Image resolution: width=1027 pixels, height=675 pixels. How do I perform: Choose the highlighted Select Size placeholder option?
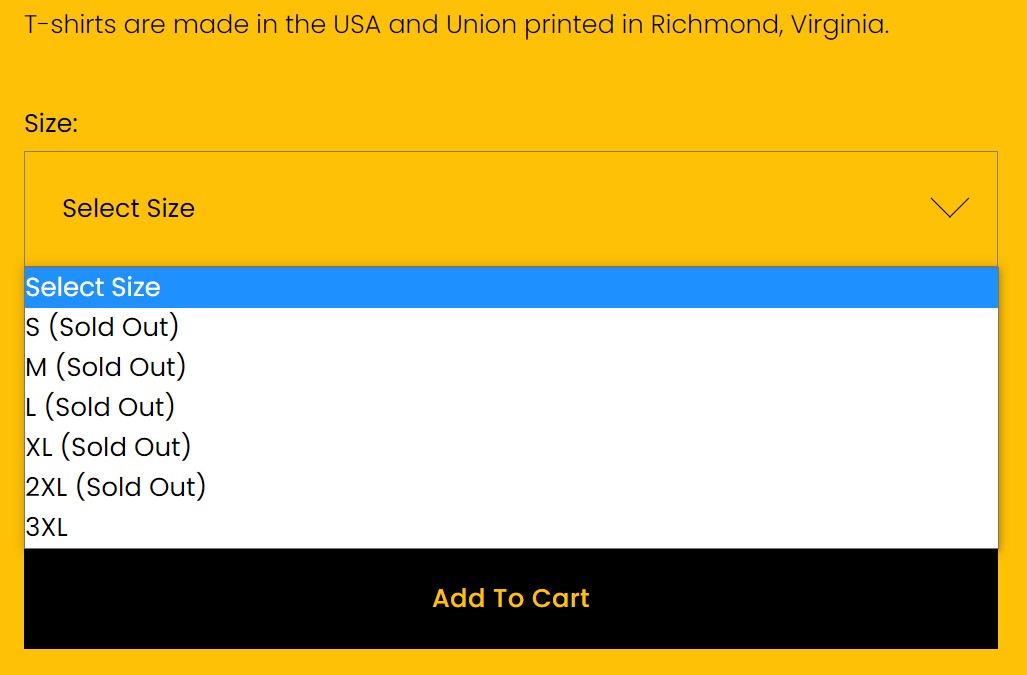[93, 288]
